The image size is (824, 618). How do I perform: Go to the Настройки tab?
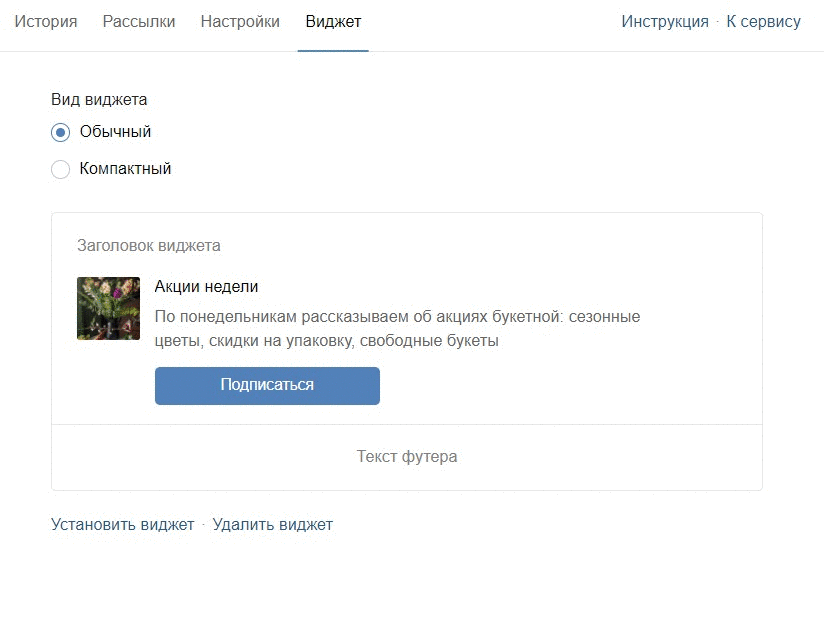click(x=240, y=22)
